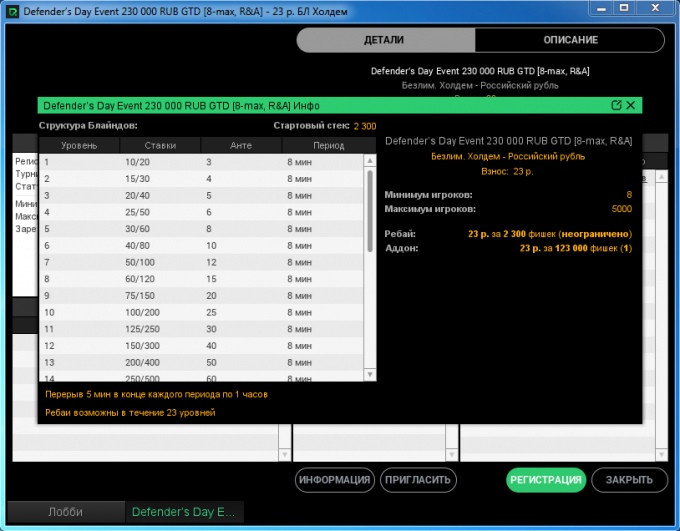Close the green Инфо panel with X
This screenshot has width=680, height=531.
tap(632, 105)
